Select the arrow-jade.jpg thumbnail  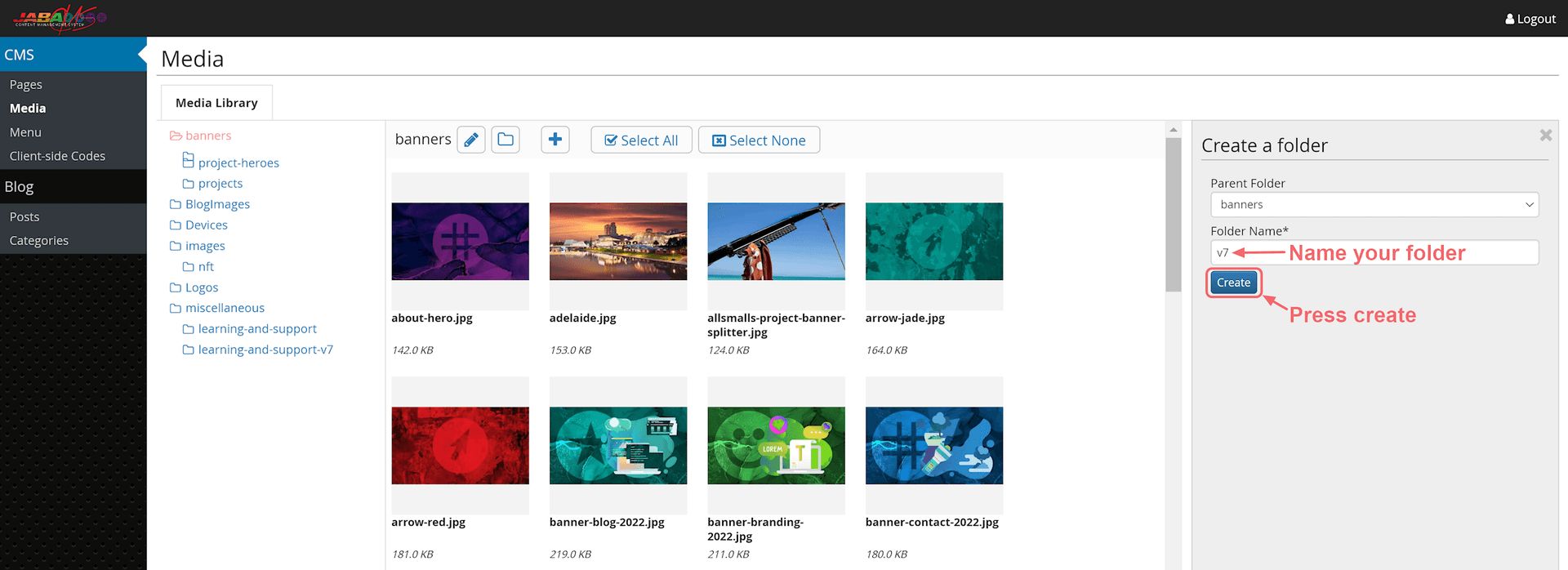tap(934, 242)
